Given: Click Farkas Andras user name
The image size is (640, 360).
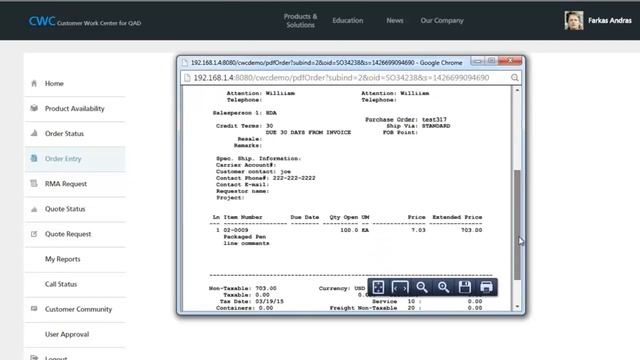Looking at the screenshot, I should (610, 20).
